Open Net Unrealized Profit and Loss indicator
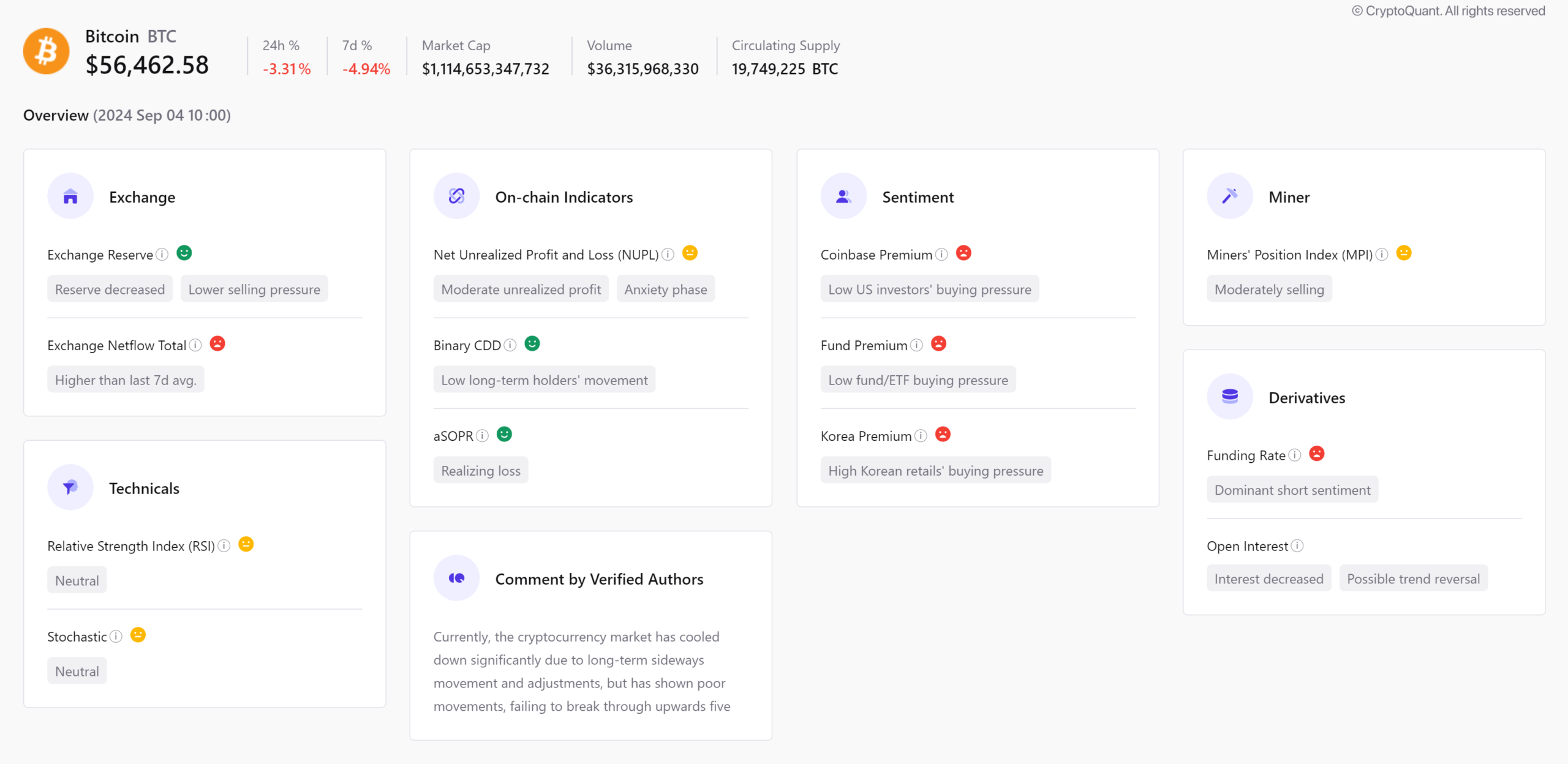 click(546, 255)
